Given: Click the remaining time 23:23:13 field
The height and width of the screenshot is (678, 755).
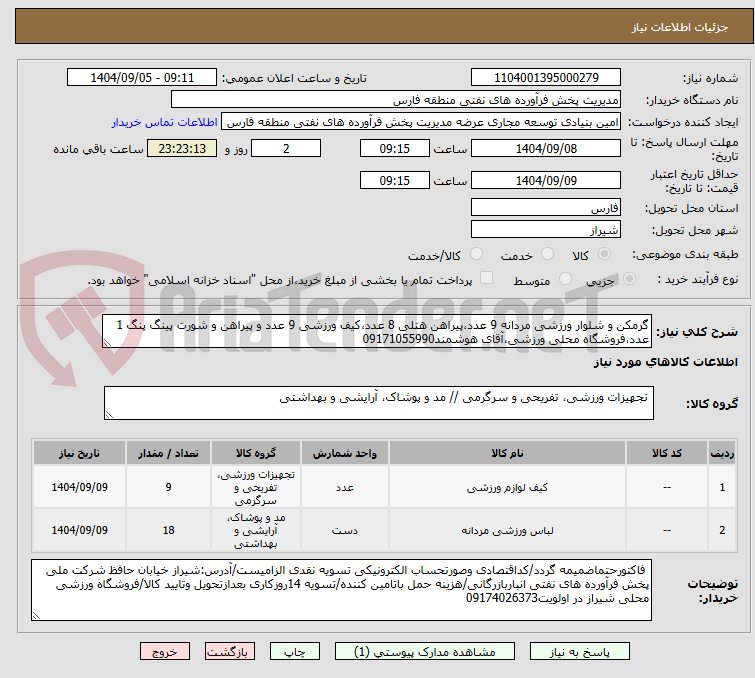Looking at the screenshot, I should pos(182,148).
